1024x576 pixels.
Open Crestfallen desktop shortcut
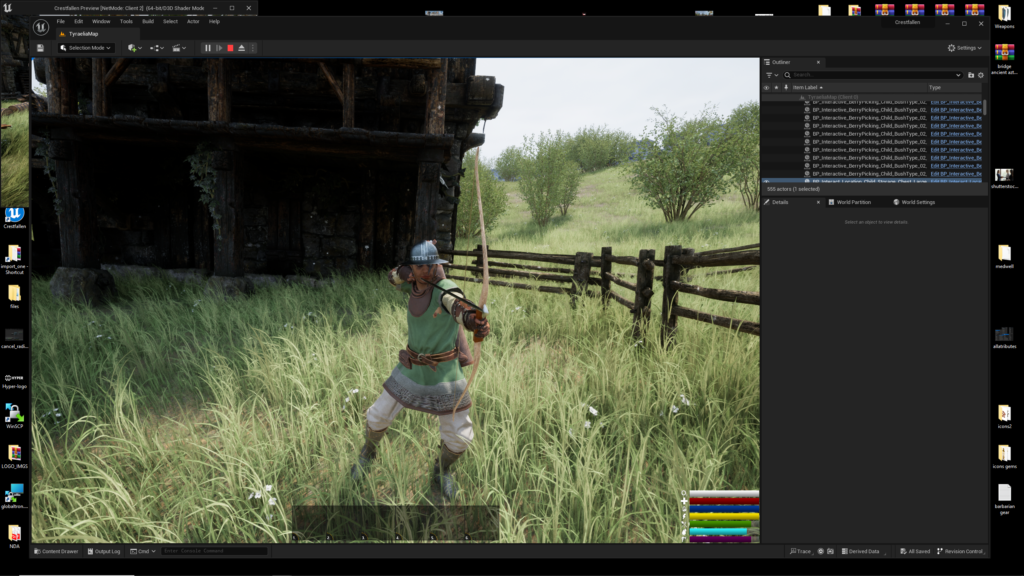[x=14, y=218]
